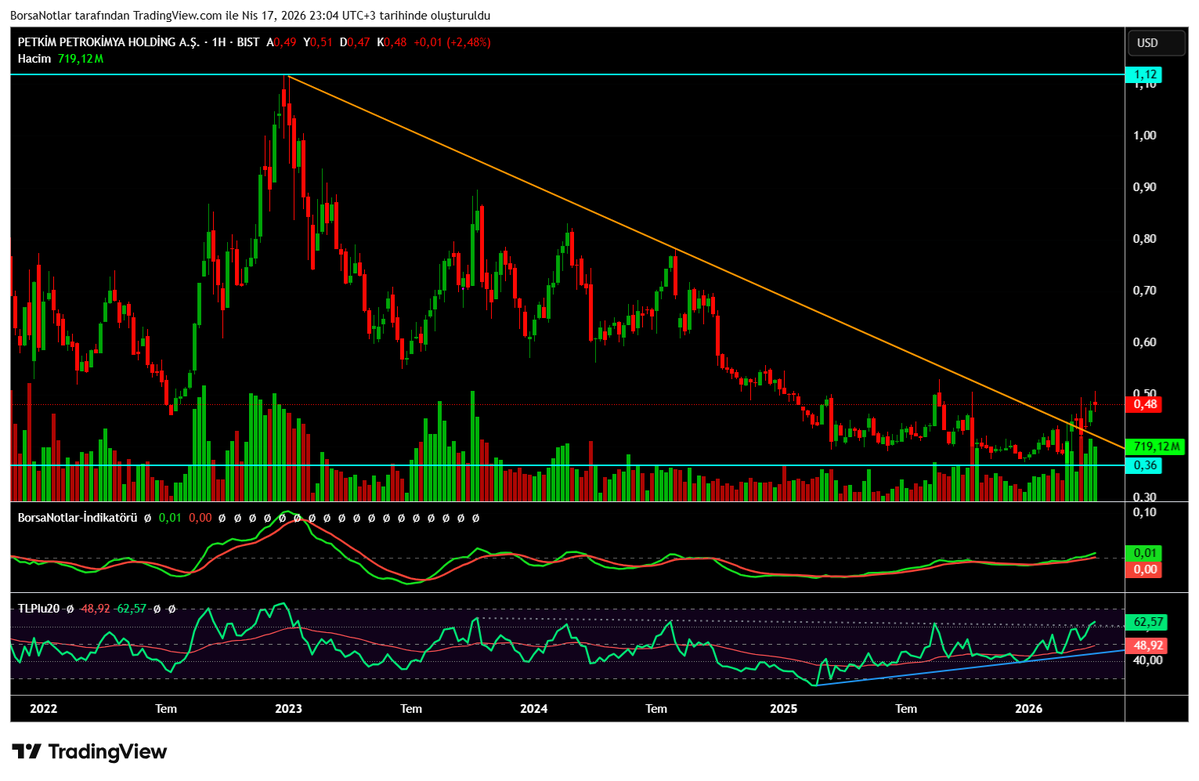This screenshot has width=1199, height=781.
Task: Click the 1,00 price axis value
Action: [x=1145, y=135]
